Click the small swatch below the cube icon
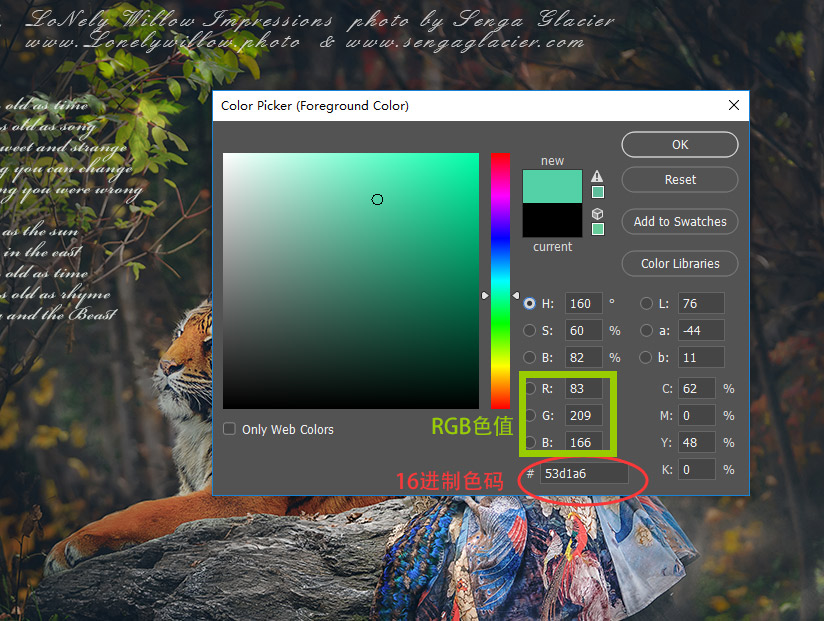824x621 pixels. pos(598,229)
